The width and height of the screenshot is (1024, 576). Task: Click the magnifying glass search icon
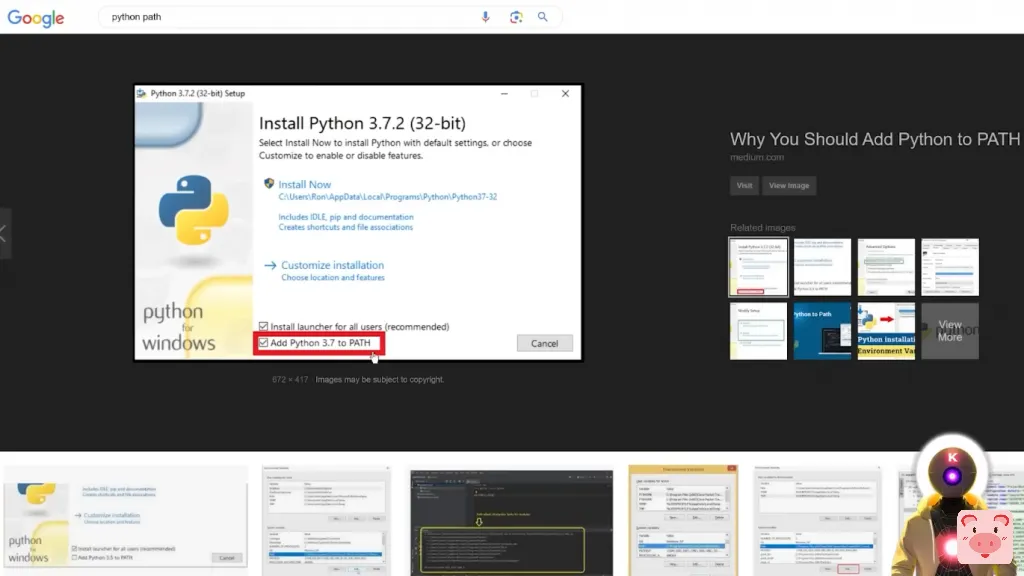pyautogui.click(x=543, y=17)
